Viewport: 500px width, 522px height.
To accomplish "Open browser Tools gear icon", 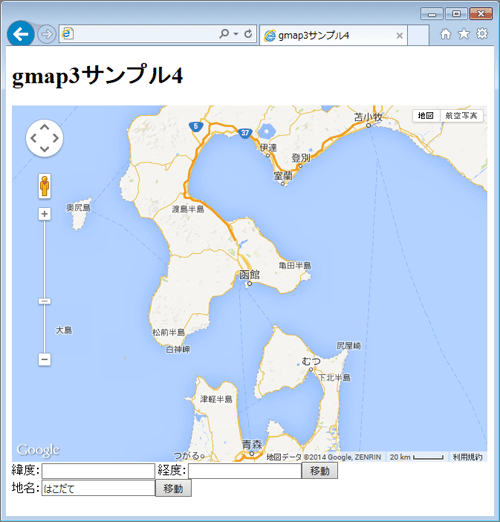I will tap(482, 33).
